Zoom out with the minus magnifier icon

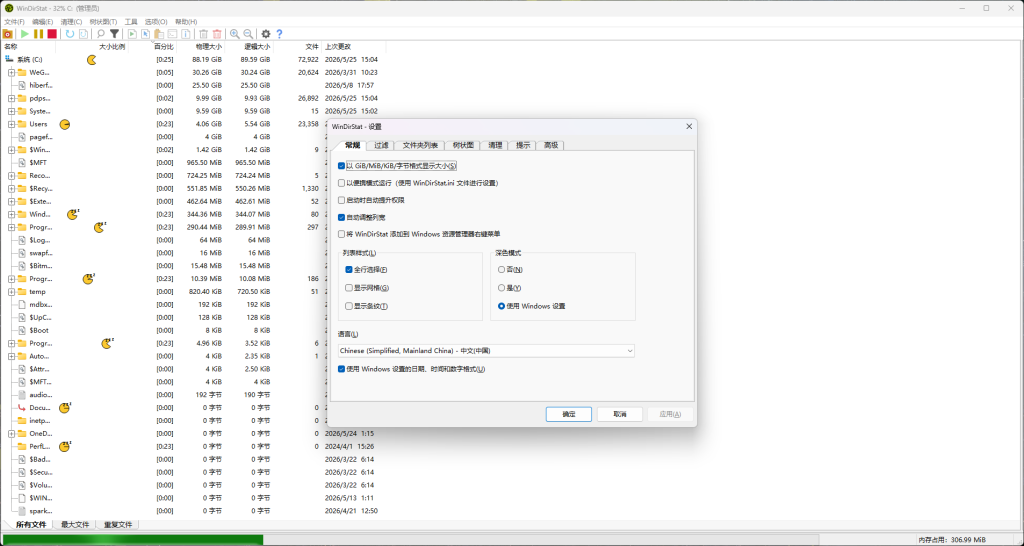[x=248, y=34]
